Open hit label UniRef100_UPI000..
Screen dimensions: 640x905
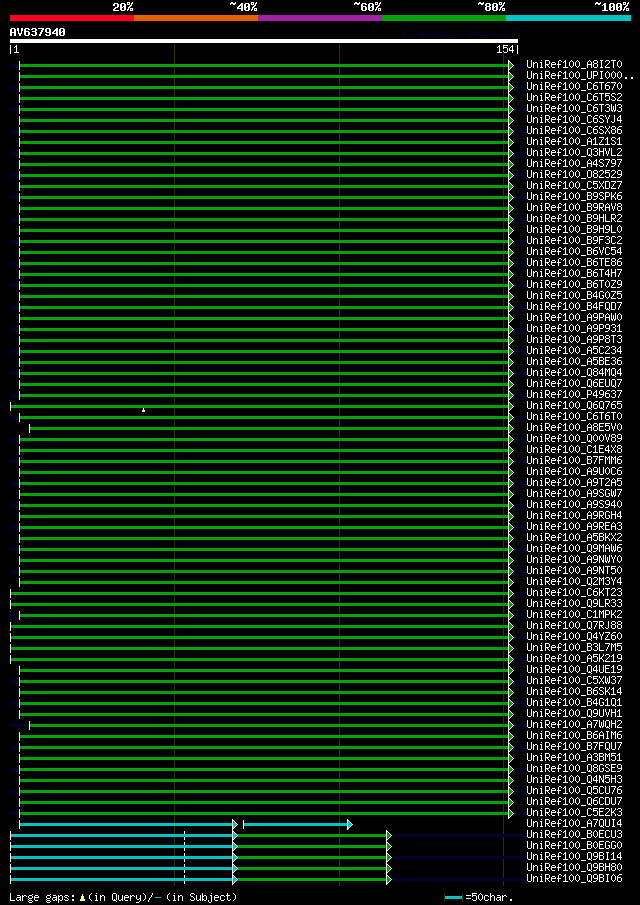click(x=580, y=76)
